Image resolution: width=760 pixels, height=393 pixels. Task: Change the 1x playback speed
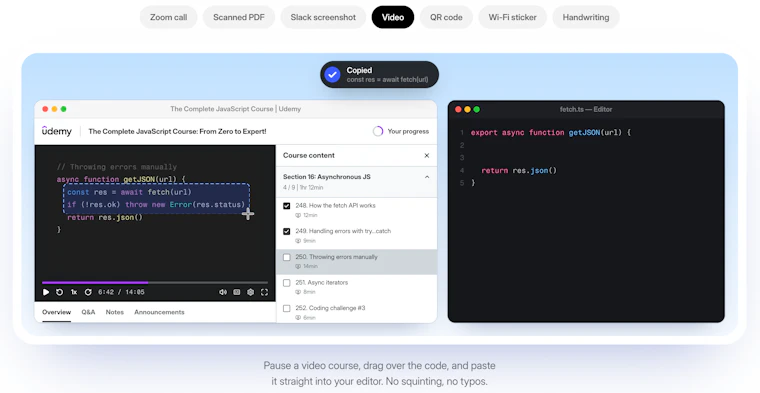click(x=74, y=292)
